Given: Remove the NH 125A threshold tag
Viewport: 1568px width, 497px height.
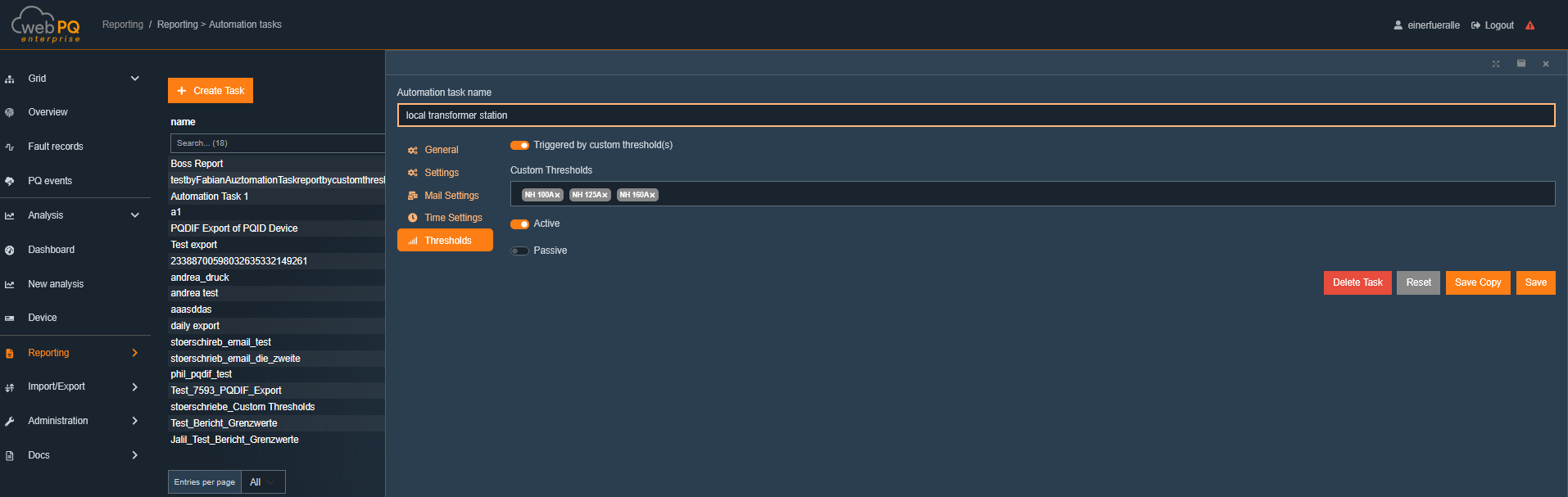Looking at the screenshot, I should (605, 196).
